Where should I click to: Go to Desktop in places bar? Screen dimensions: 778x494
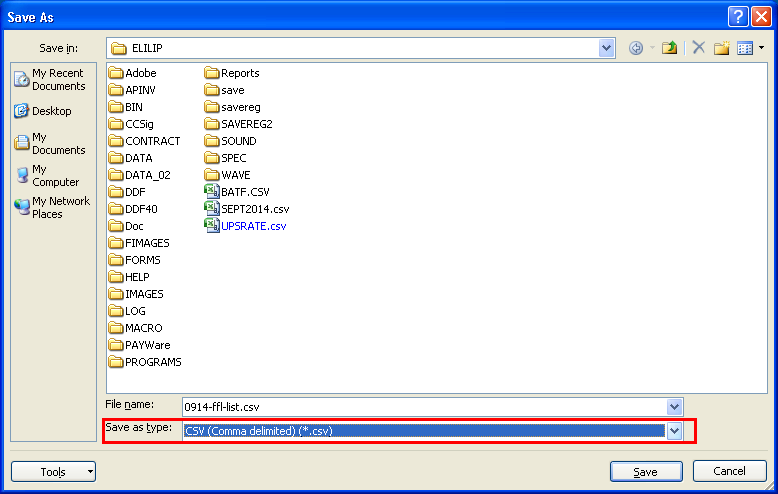pos(43,111)
